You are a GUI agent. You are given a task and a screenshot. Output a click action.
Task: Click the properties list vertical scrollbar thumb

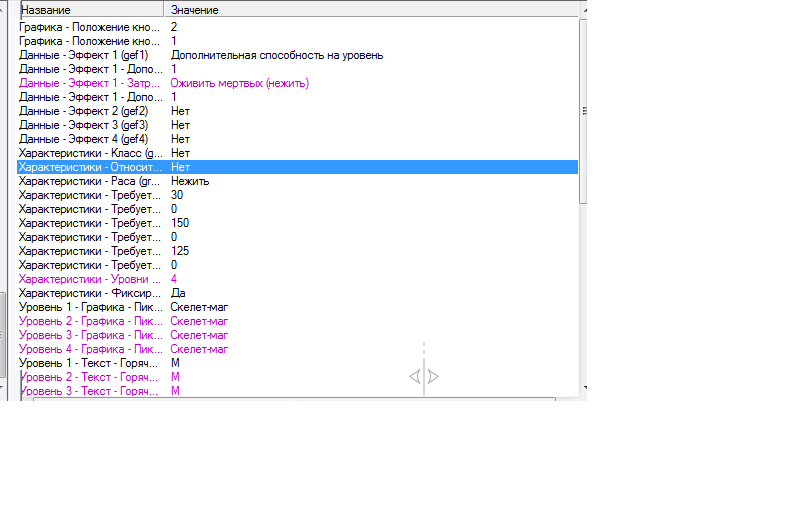click(584, 111)
